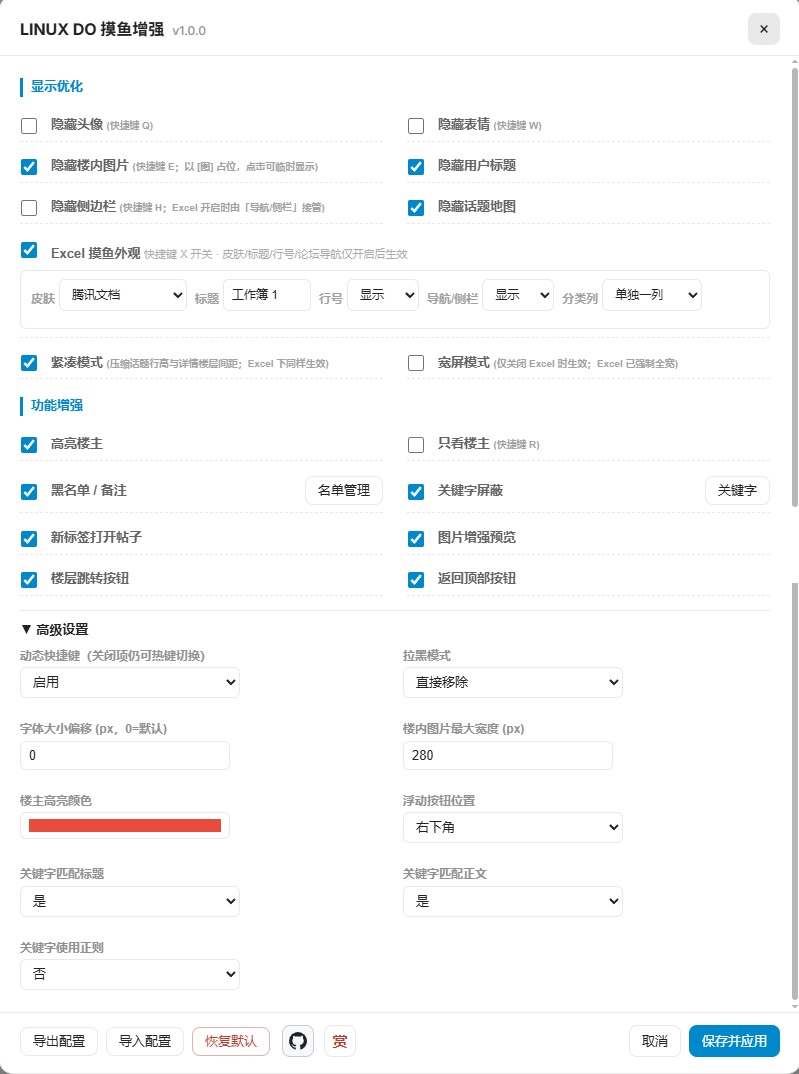Open the 导航/侧栏 dropdown

518,295
